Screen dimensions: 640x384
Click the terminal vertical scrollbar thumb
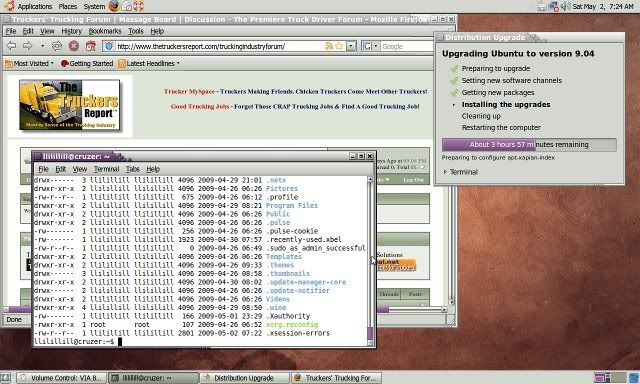click(370, 333)
